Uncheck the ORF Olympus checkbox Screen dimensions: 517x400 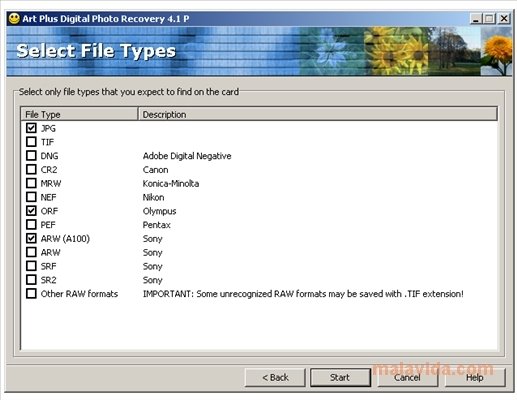coord(31,211)
